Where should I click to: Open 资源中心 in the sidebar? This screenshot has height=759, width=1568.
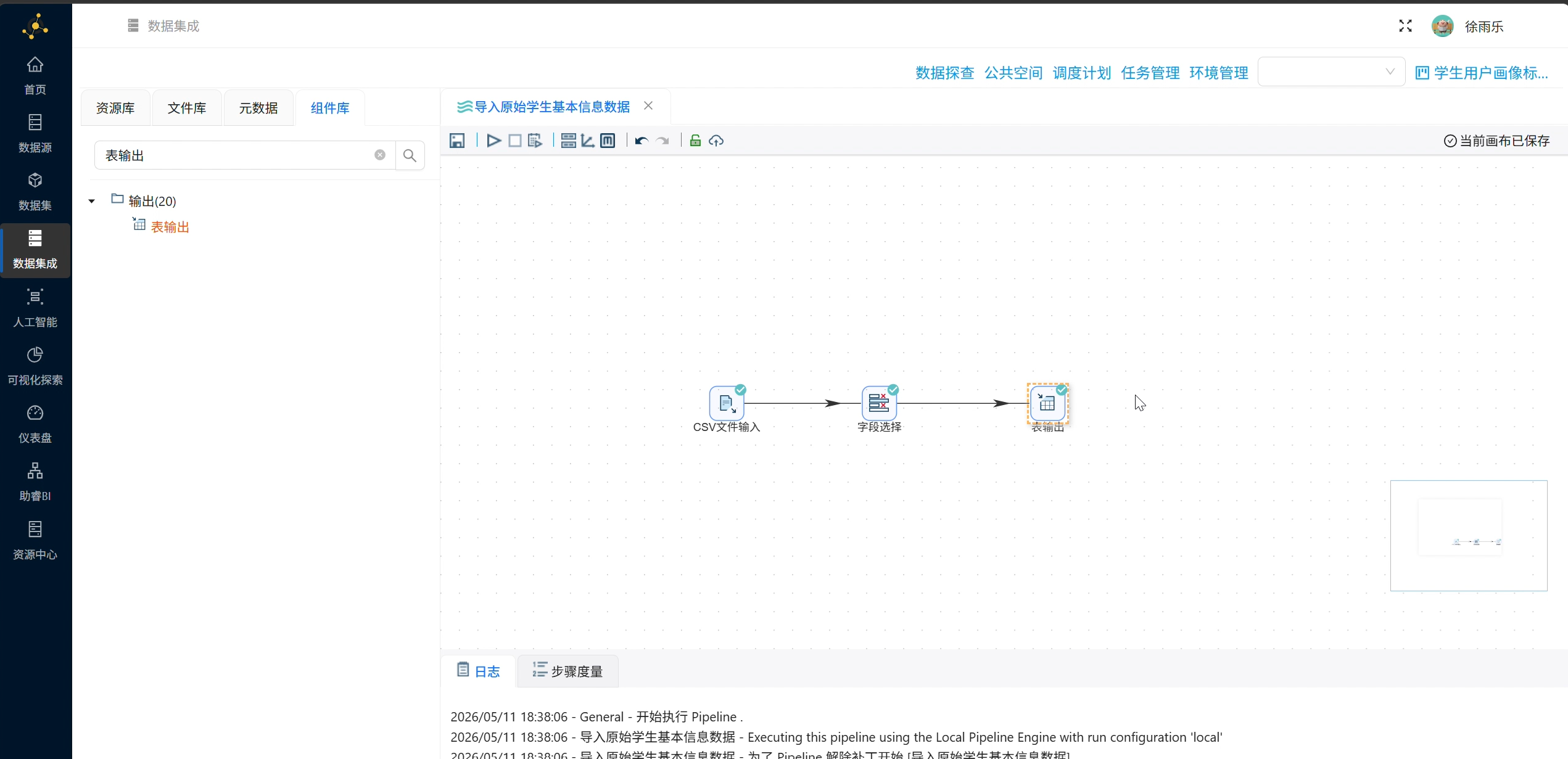(35, 541)
